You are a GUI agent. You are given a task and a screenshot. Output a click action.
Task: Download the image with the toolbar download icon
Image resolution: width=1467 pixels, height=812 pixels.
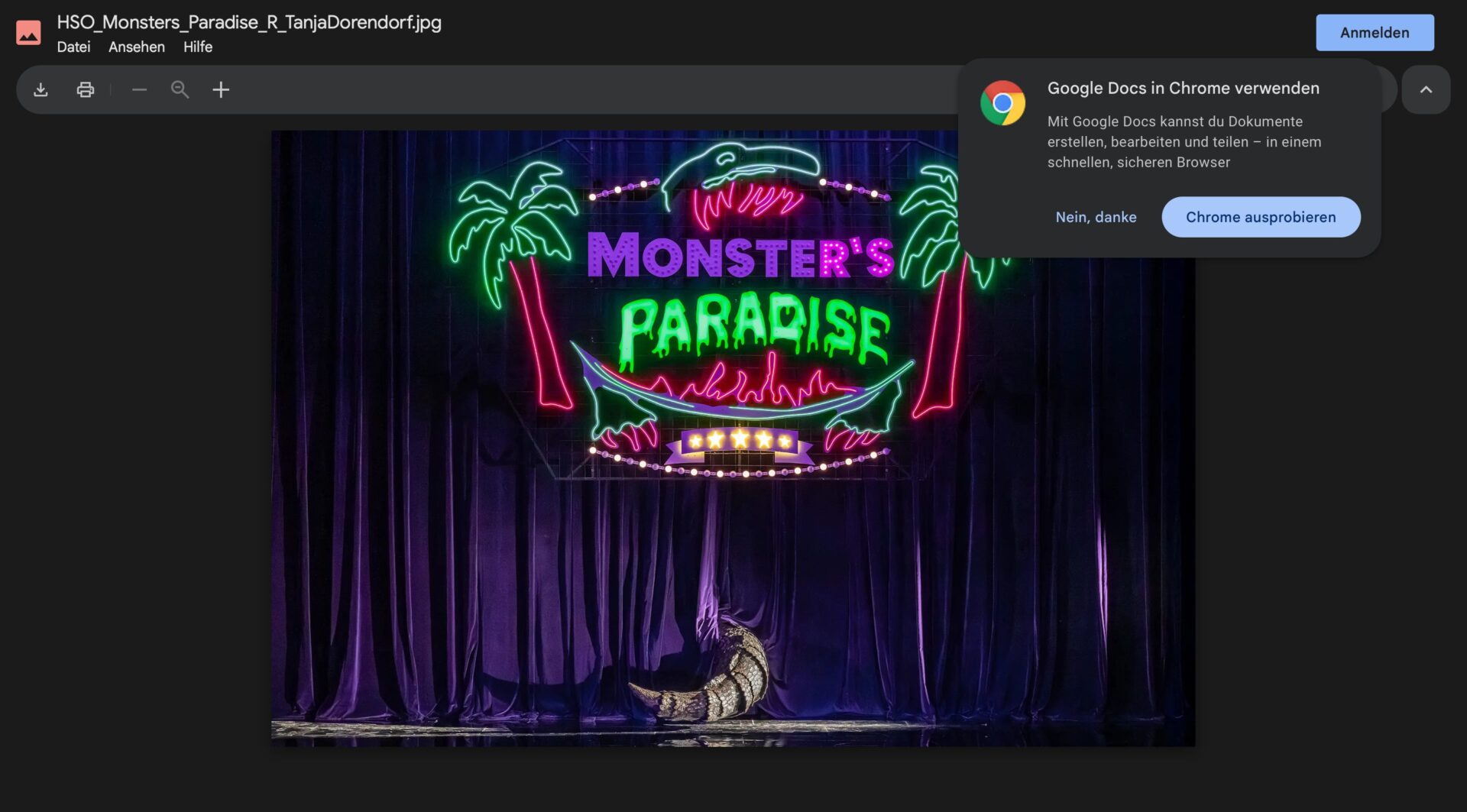[41, 90]
